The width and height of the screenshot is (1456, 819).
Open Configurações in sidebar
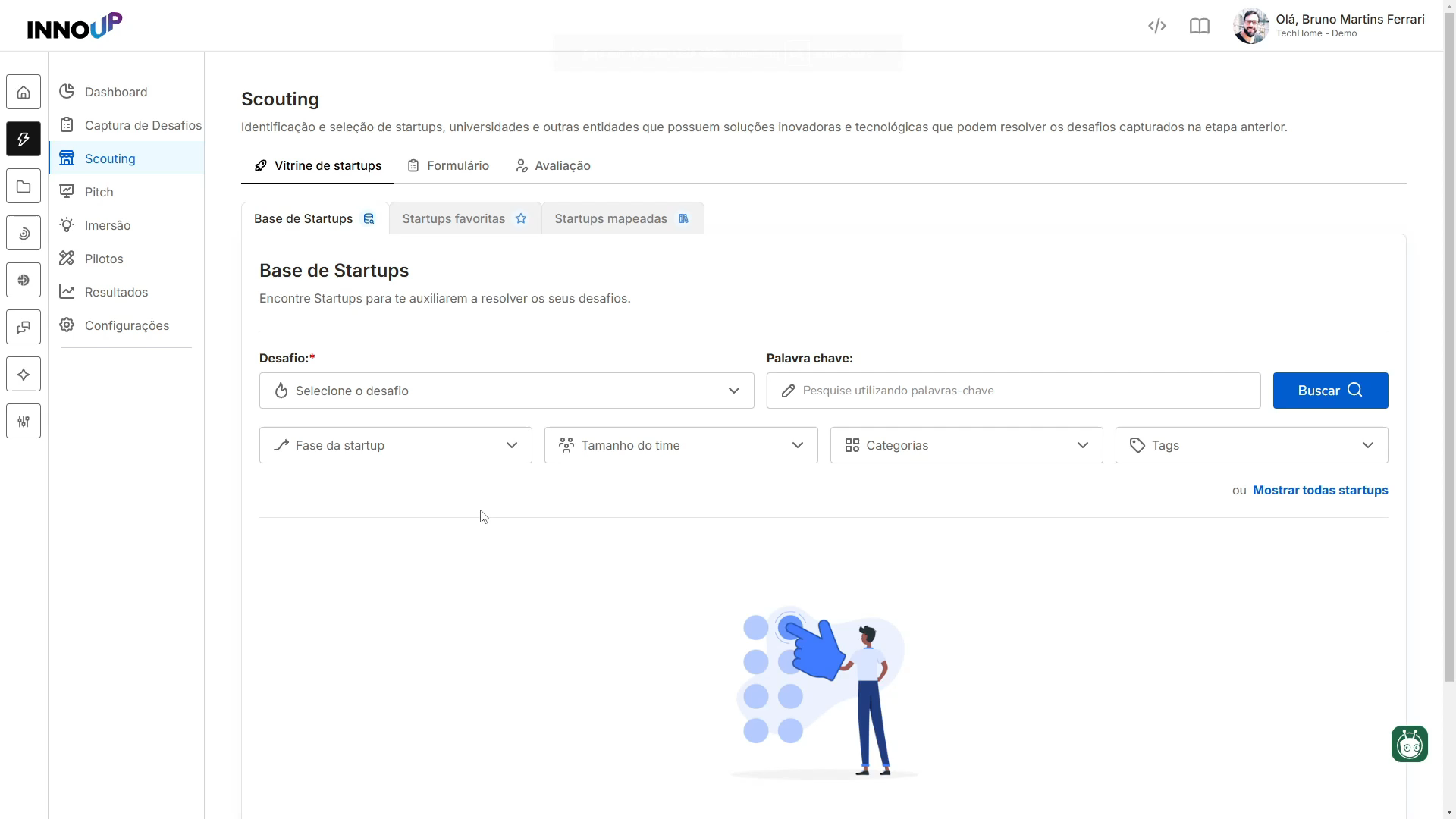coord(126,325)
